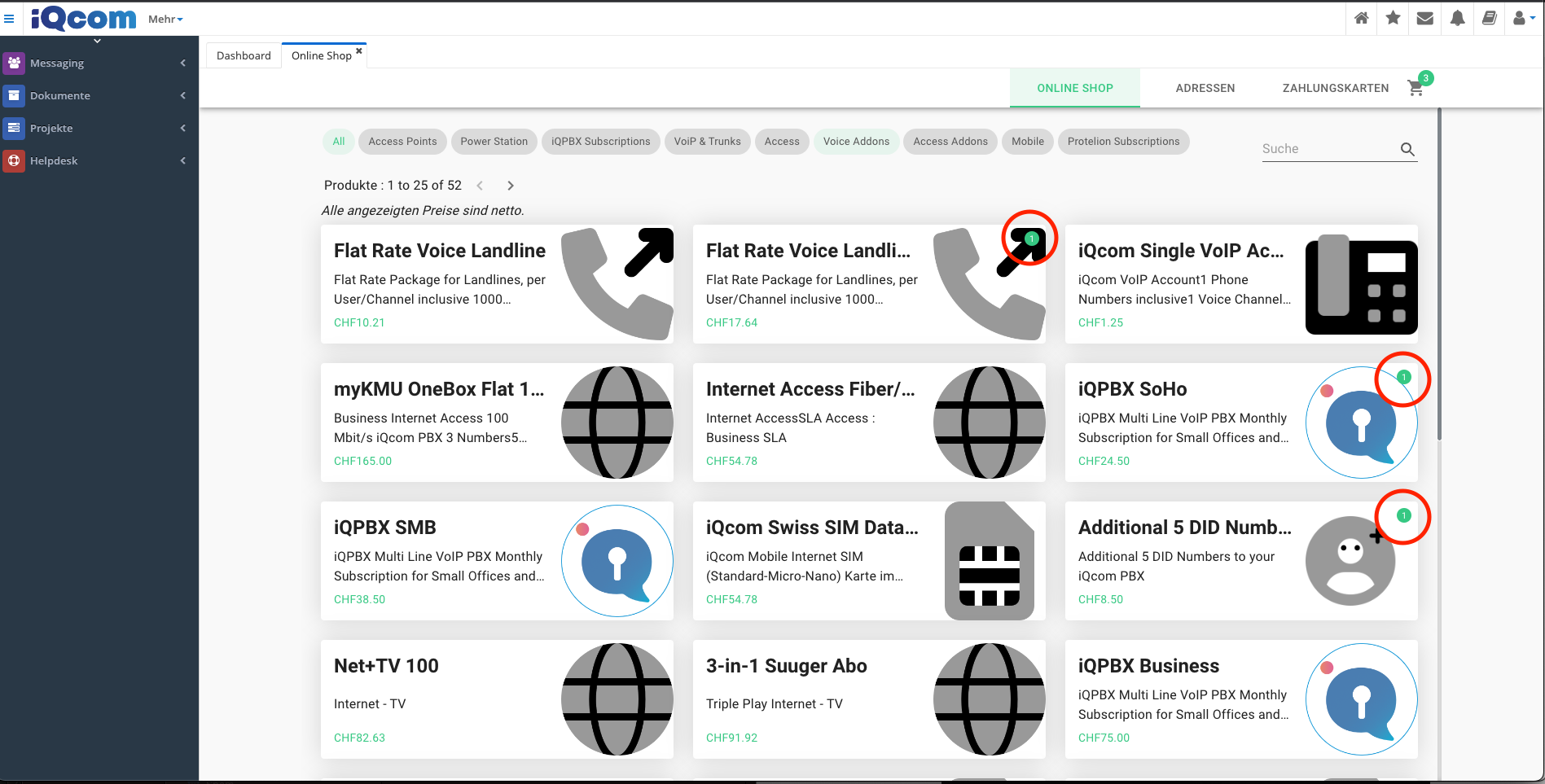Click globe icon on 3-in-1 Suuger Abo card
The image size is (1545, 784).
coord(989,699)
